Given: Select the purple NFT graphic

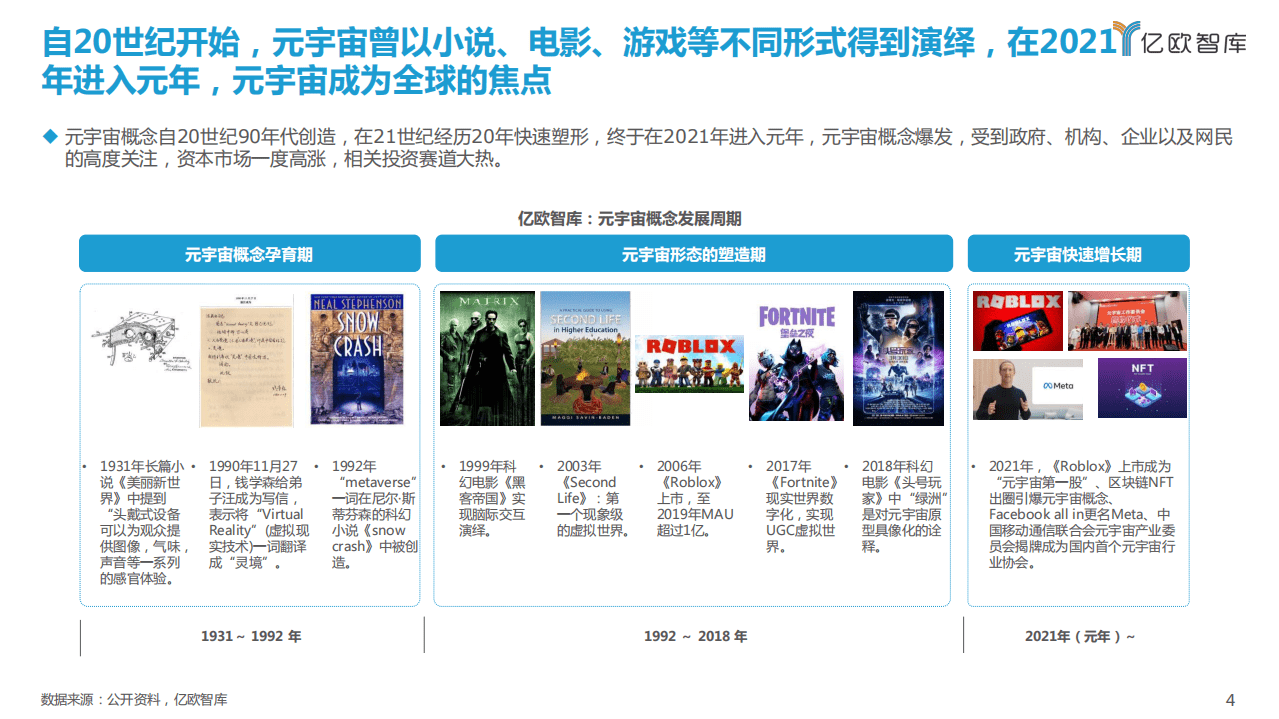Looking at the screenshot, I should [1143, 387].
